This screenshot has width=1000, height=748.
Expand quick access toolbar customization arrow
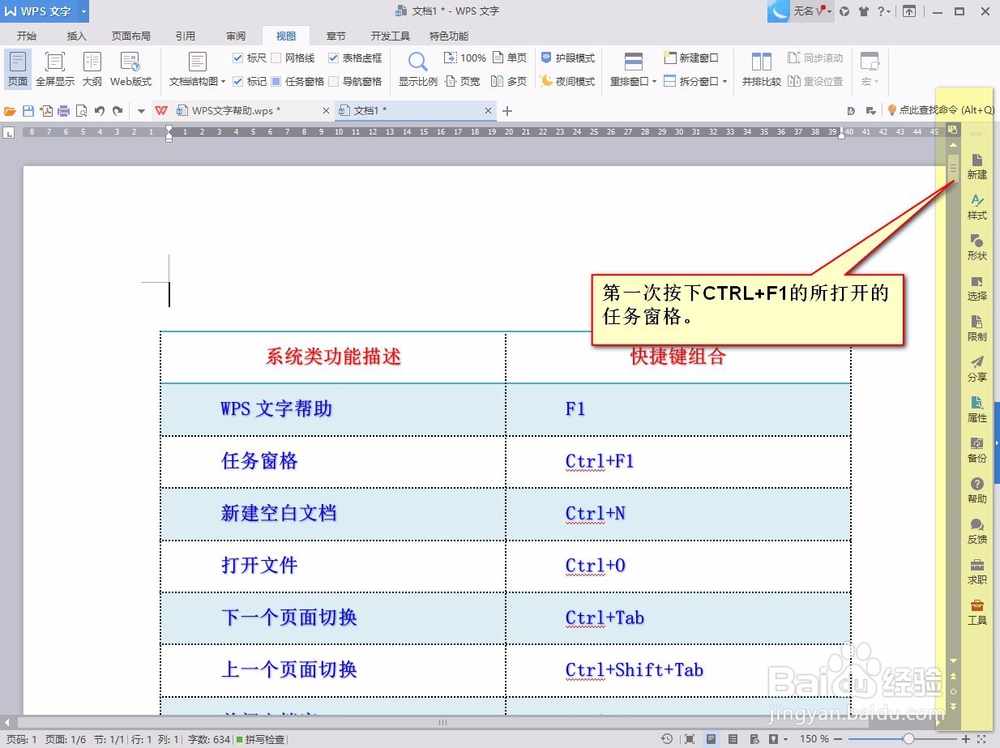pyautogui.click(x=141, y=111)
